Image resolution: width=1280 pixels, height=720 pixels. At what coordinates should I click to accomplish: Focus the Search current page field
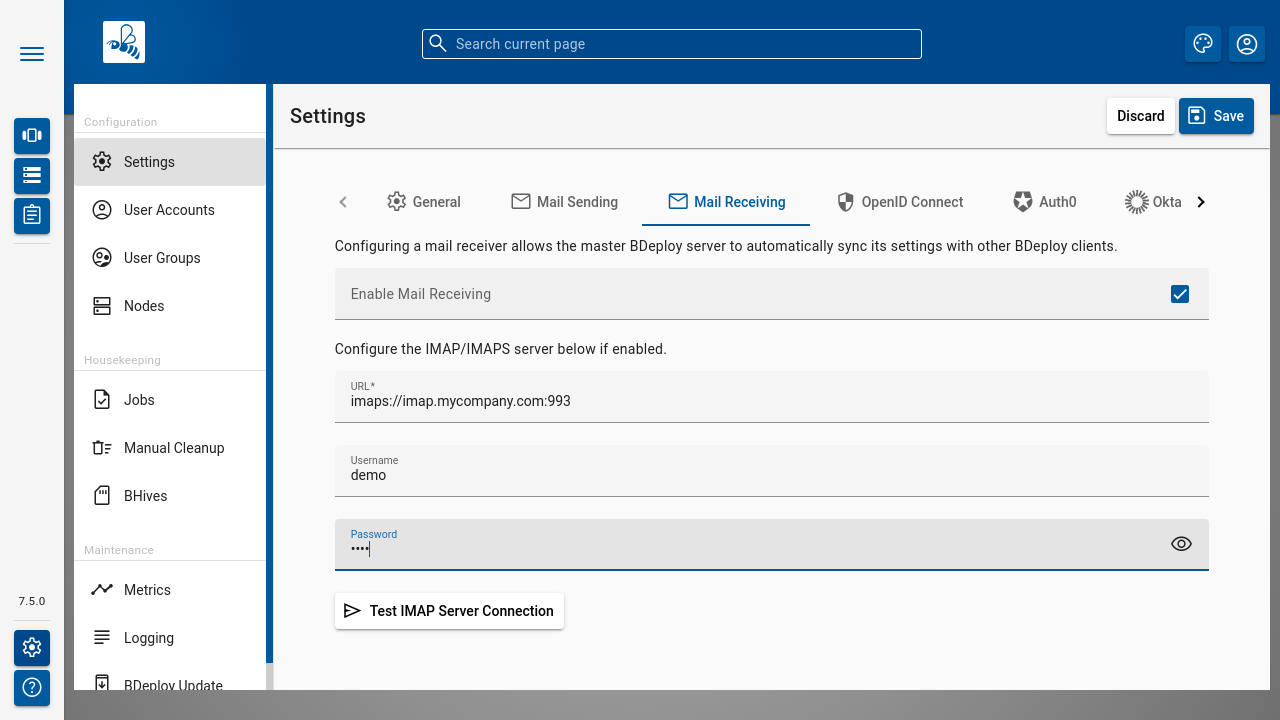[672, 44]
